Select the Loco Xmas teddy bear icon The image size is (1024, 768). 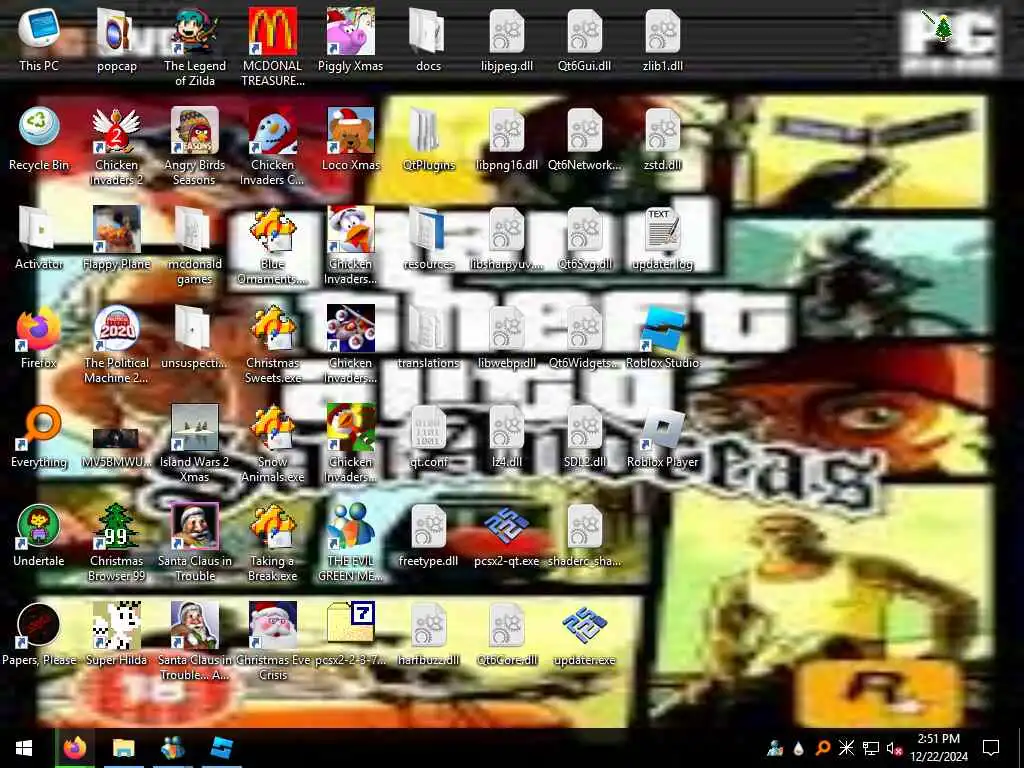coord(351,129)
